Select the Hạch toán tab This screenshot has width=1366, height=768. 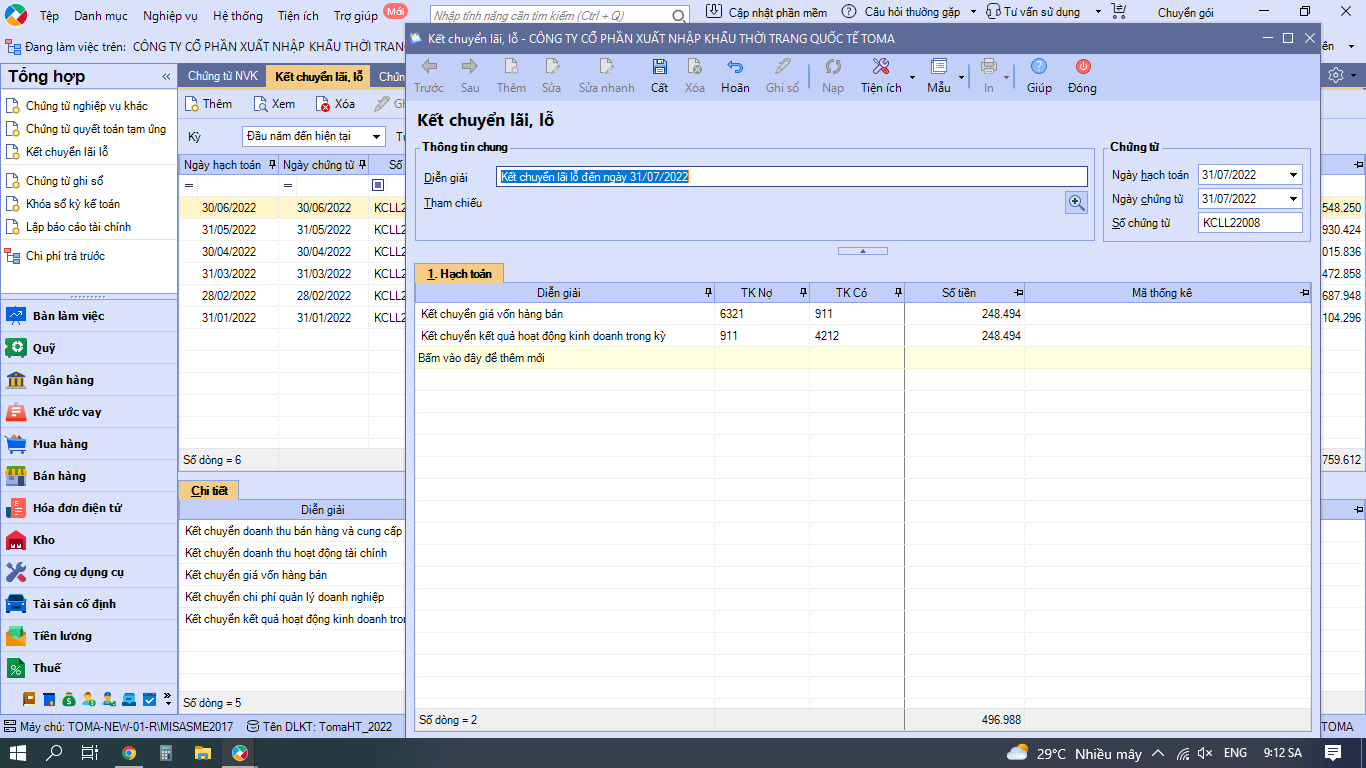pyautogui.click(x=459, y=274)
